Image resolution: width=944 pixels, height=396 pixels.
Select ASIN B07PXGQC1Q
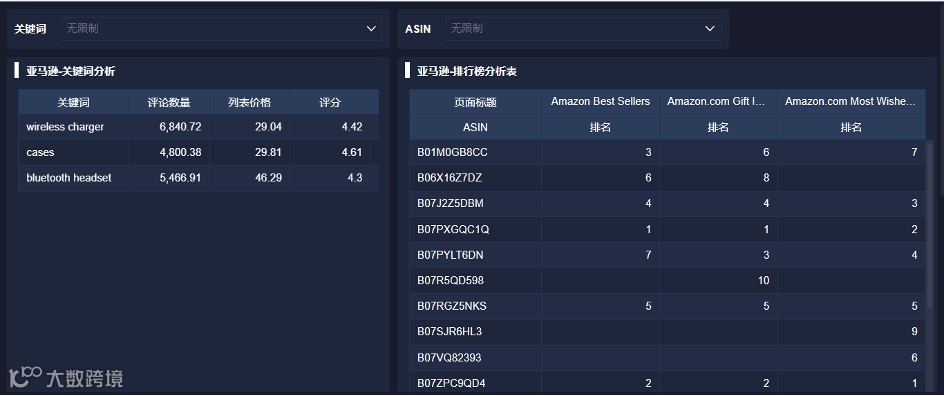(453, 229)
